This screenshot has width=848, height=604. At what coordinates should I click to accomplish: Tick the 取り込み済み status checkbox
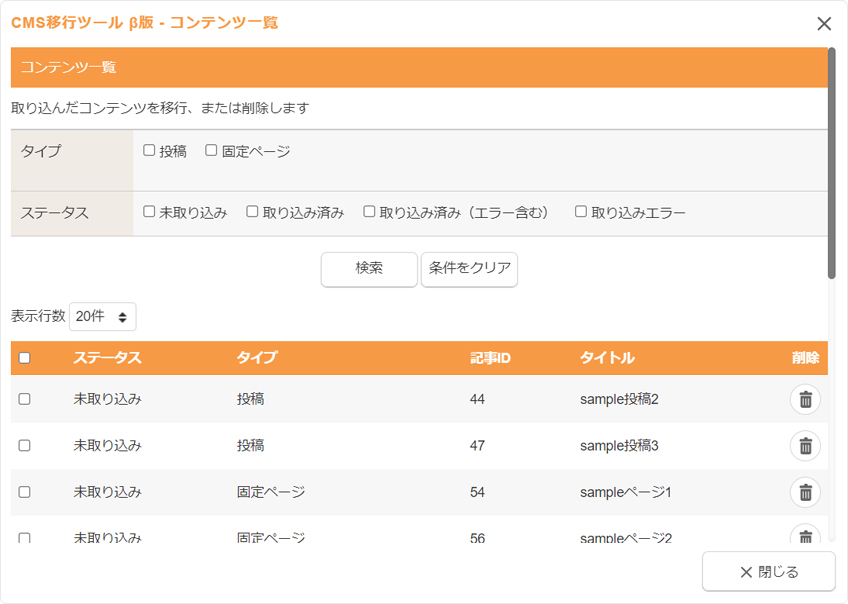pyautogui.click(x=253, y=212)
